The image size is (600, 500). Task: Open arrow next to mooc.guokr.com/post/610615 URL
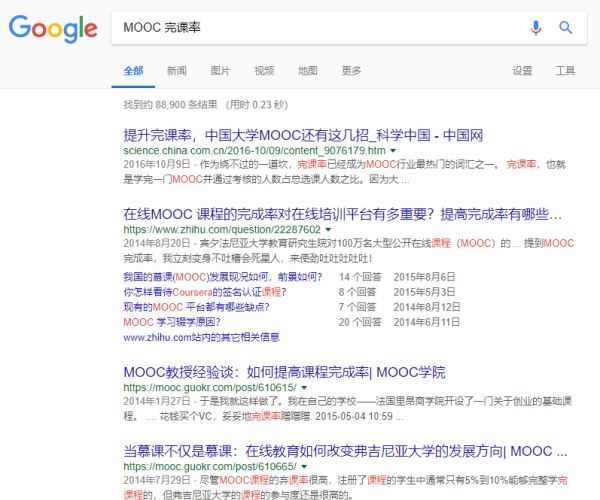(x=305, y=388)
